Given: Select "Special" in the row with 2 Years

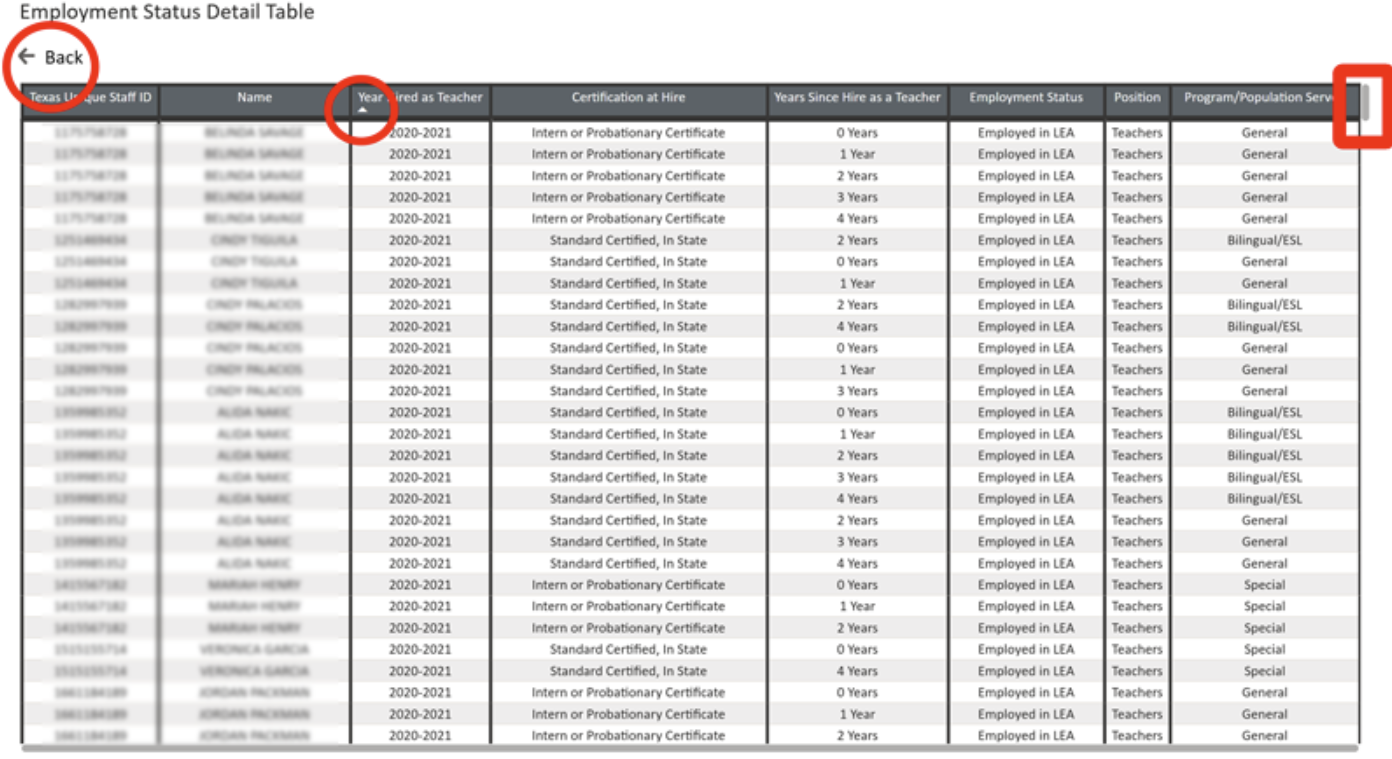Looking at the screenshot, I should point(1265,628).
